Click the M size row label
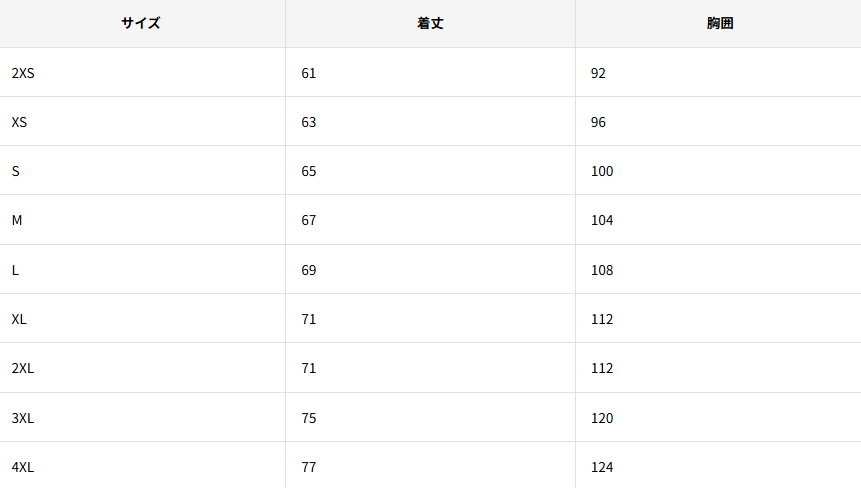 point(17,220)
